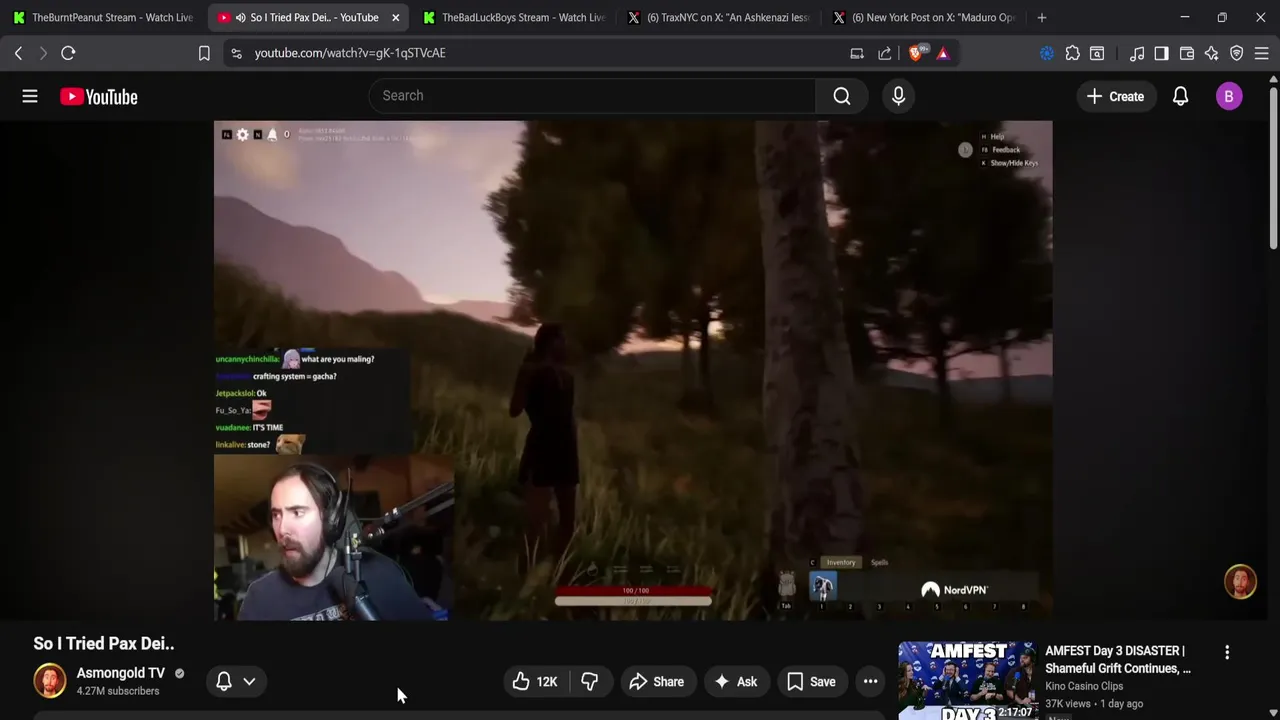Open the YouTube guide hamburger menu

30,96
